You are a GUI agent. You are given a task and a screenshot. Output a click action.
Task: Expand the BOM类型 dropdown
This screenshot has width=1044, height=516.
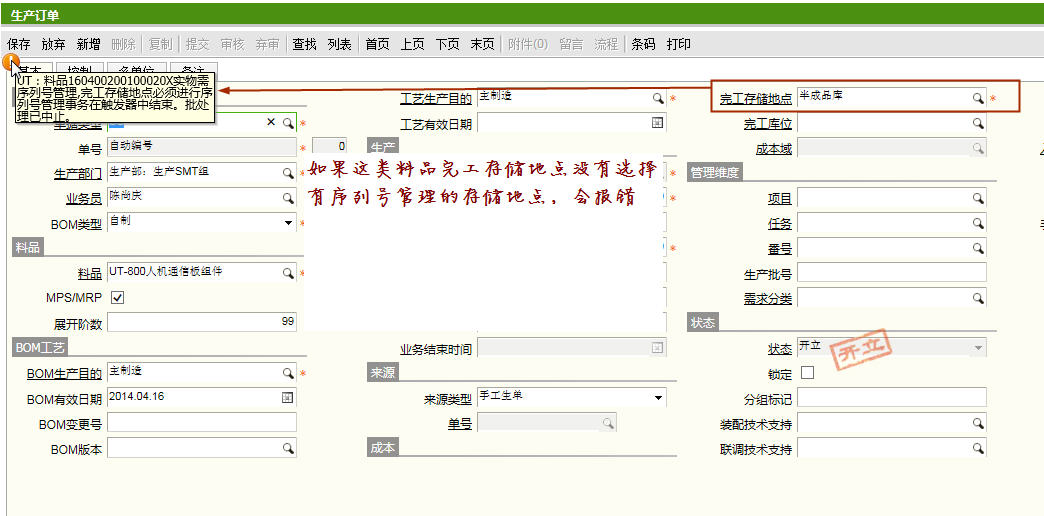(x=288, y=223)
